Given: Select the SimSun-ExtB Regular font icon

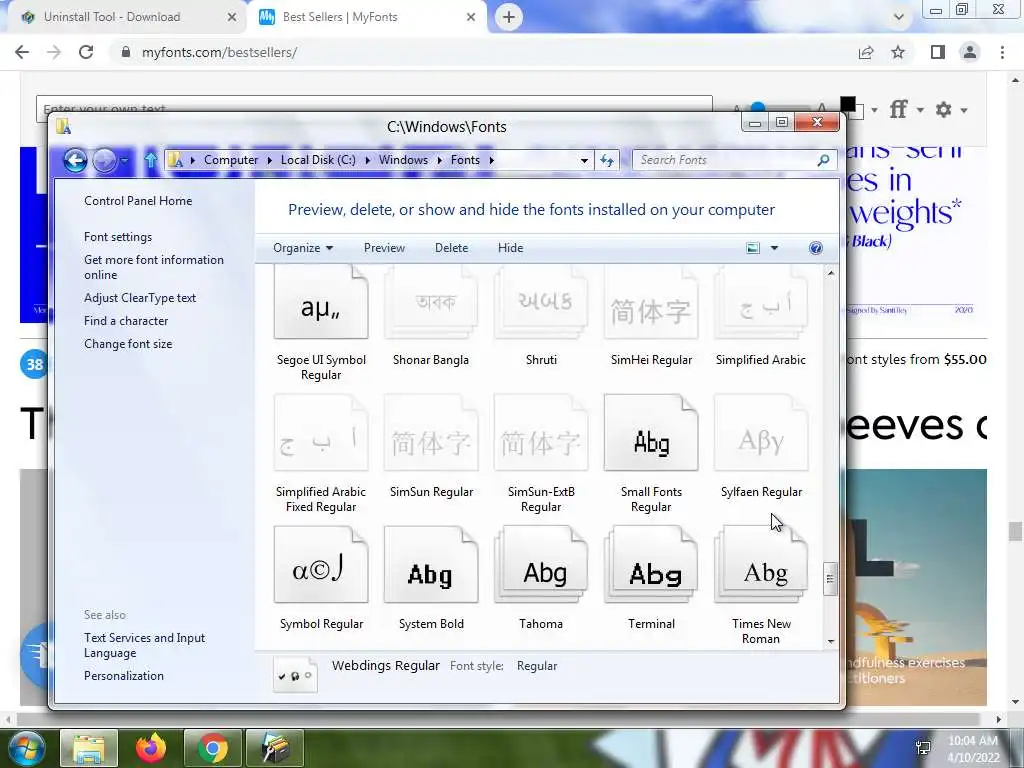Looking at the screenshot, I should pyautogui.click(x=541, y=433).
